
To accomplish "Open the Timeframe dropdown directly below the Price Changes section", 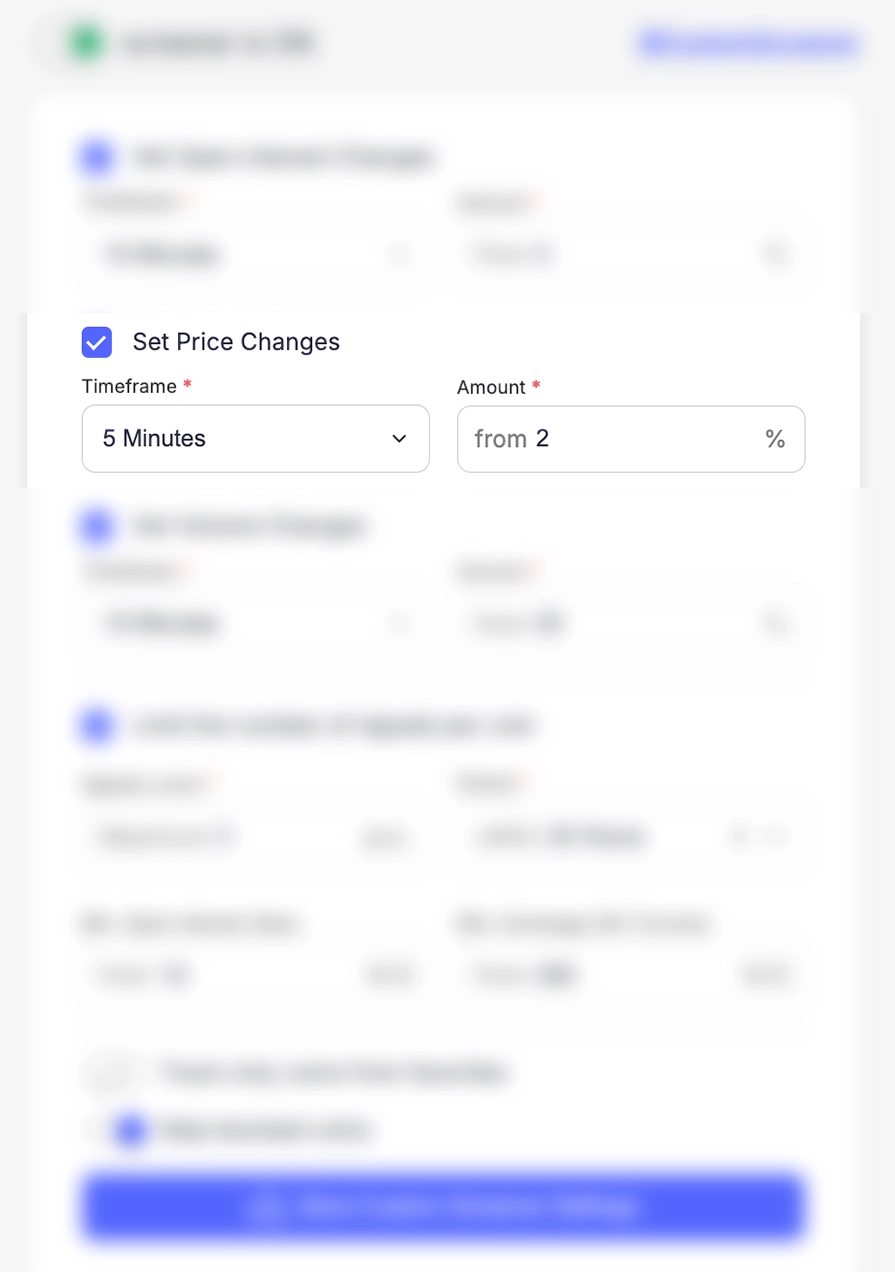I will tap(255, 623).
